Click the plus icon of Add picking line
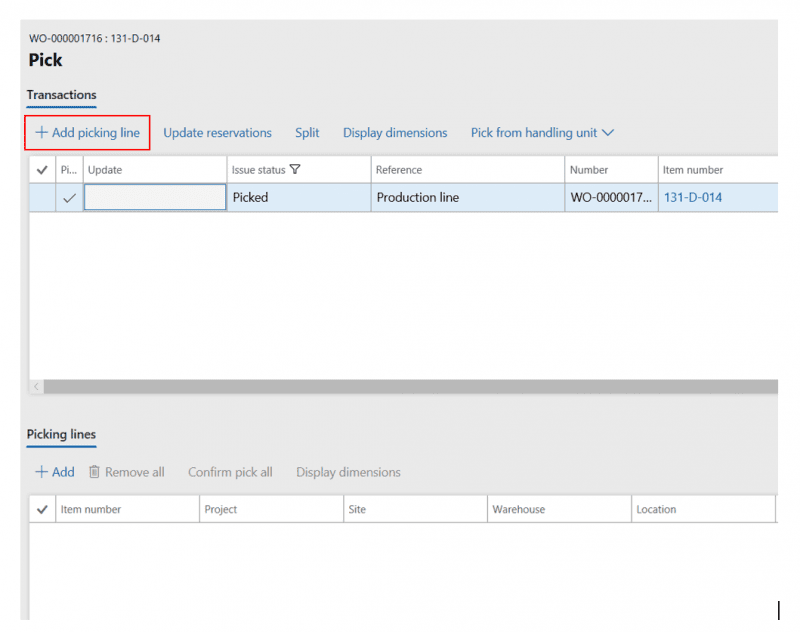 coord(42,133)
